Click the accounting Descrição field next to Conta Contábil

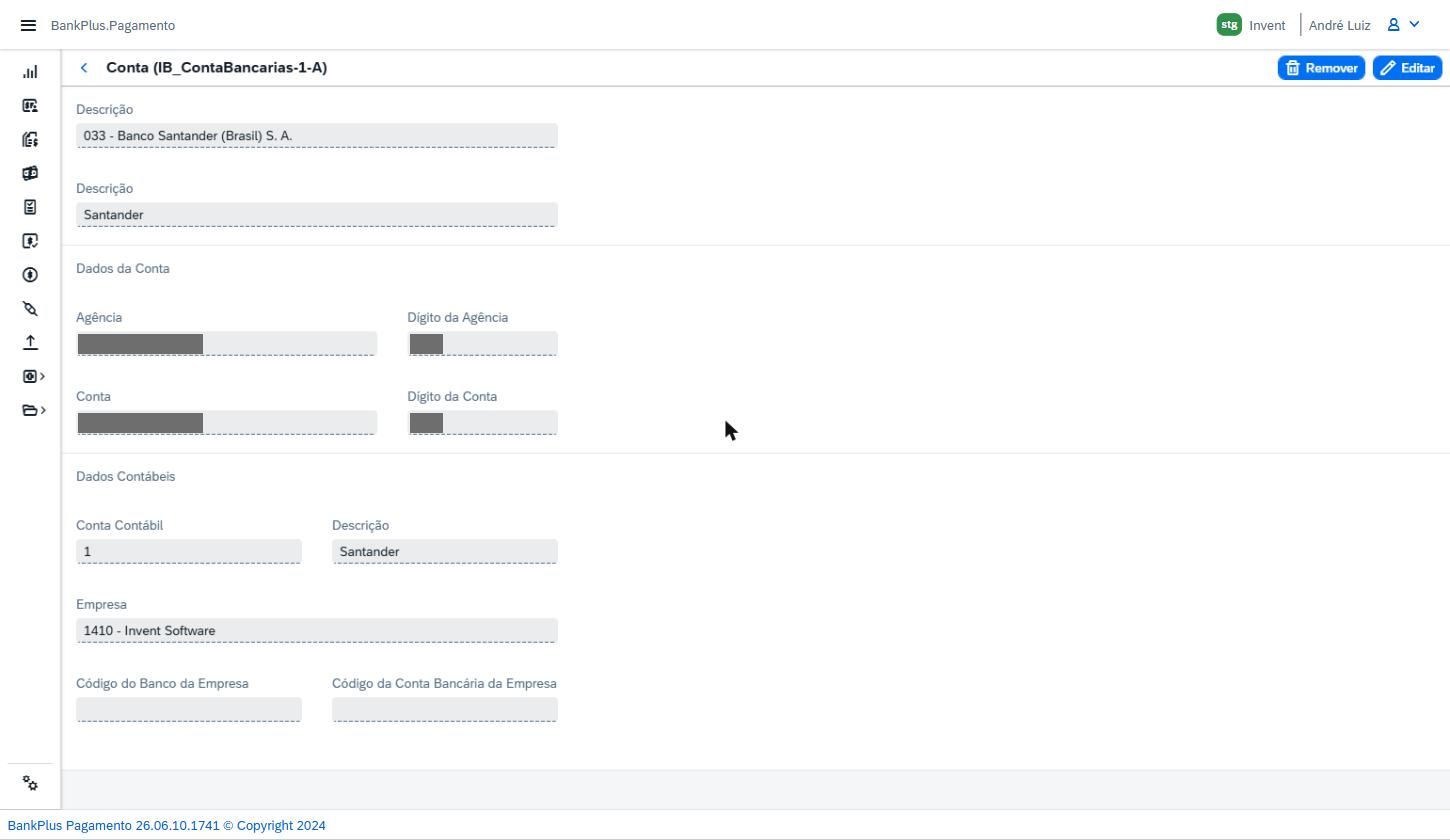pos(445,552)
